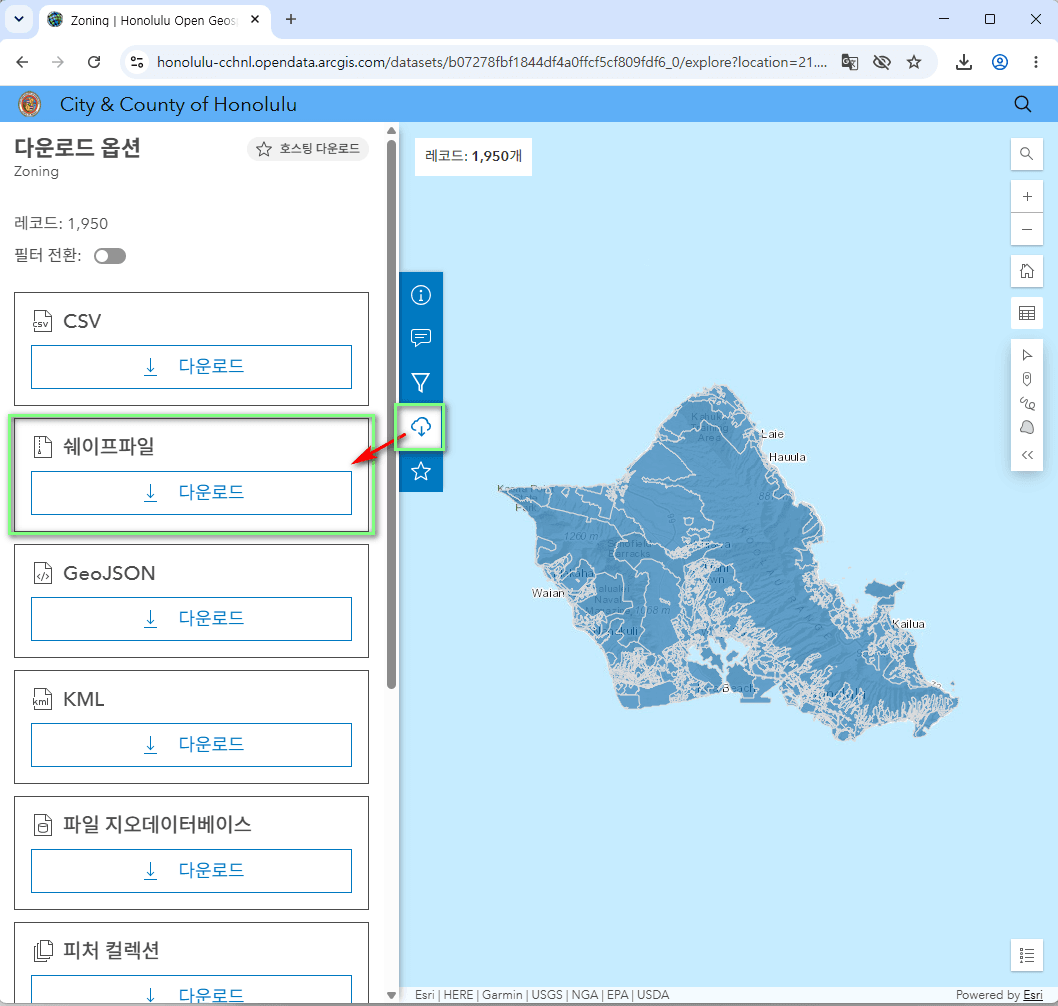Click the site search icon in header

pyautogui.click(x=1022, y=104)
